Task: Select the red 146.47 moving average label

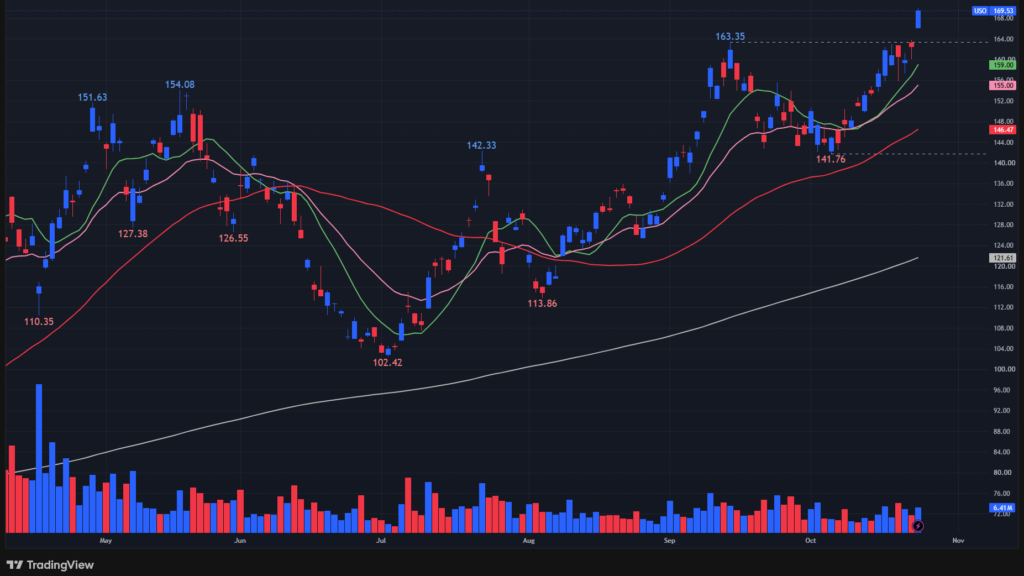Action: (1002, 130)
